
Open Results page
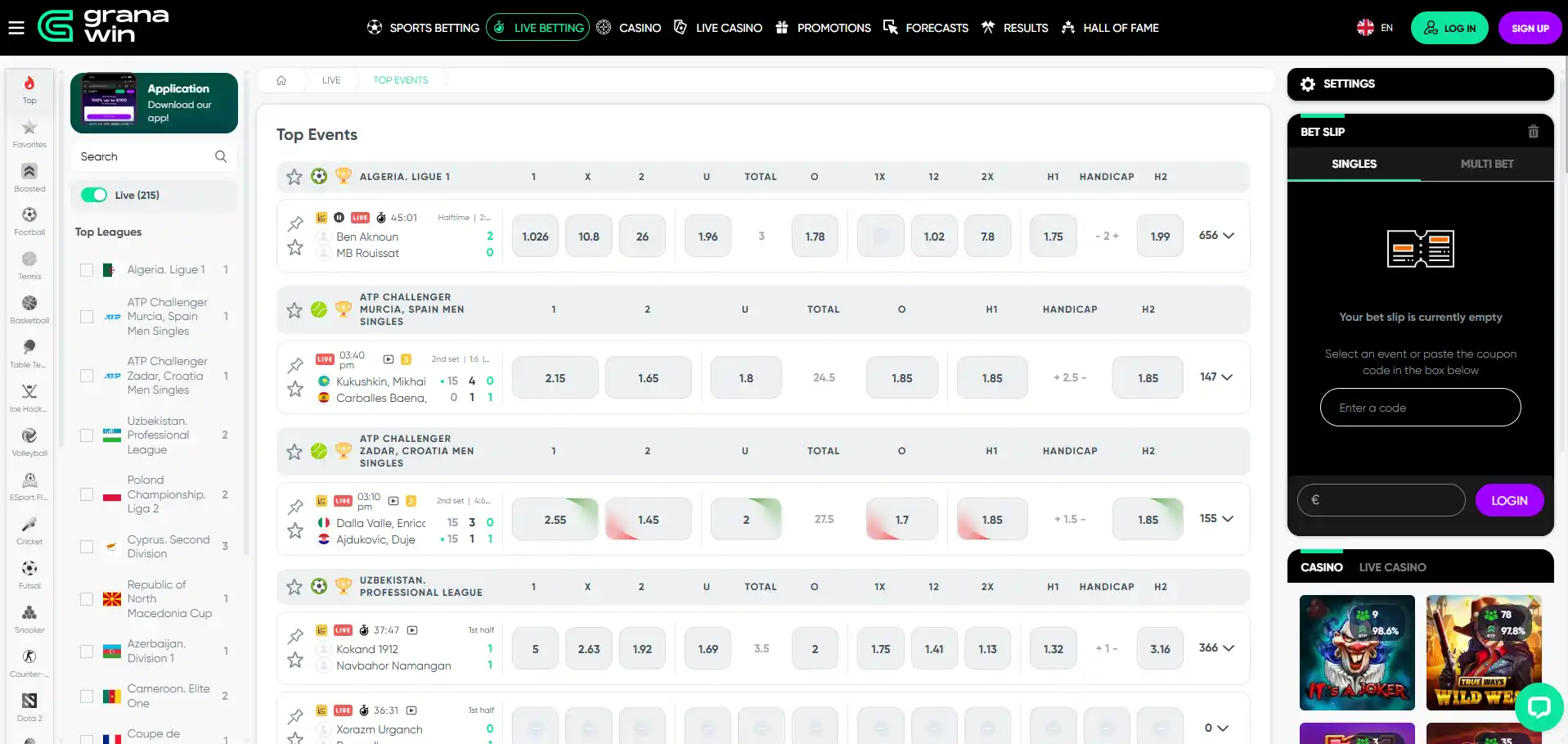(x=1014, y=28)
